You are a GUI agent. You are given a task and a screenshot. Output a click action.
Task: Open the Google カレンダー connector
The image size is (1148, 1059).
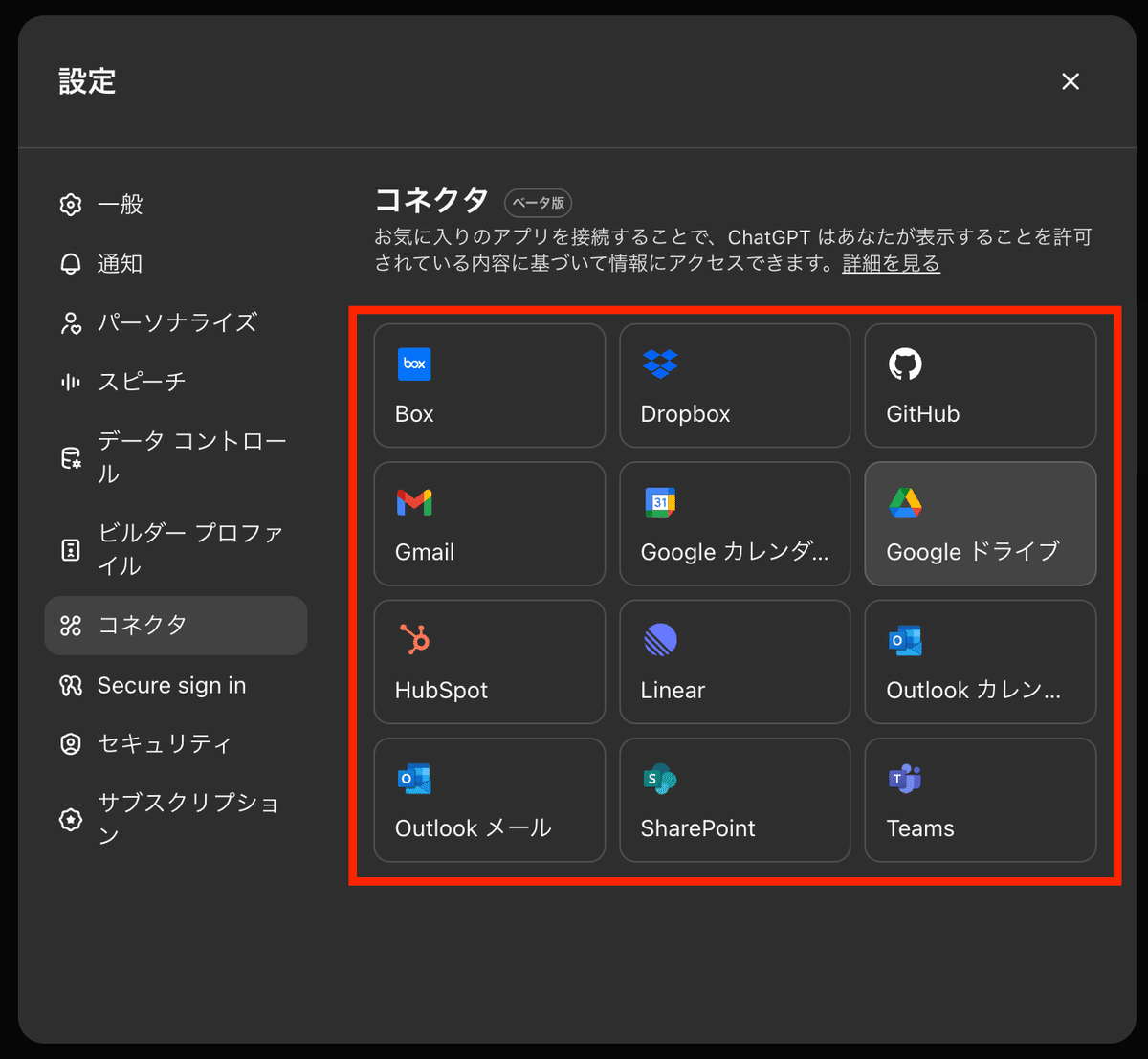(735, 523)
